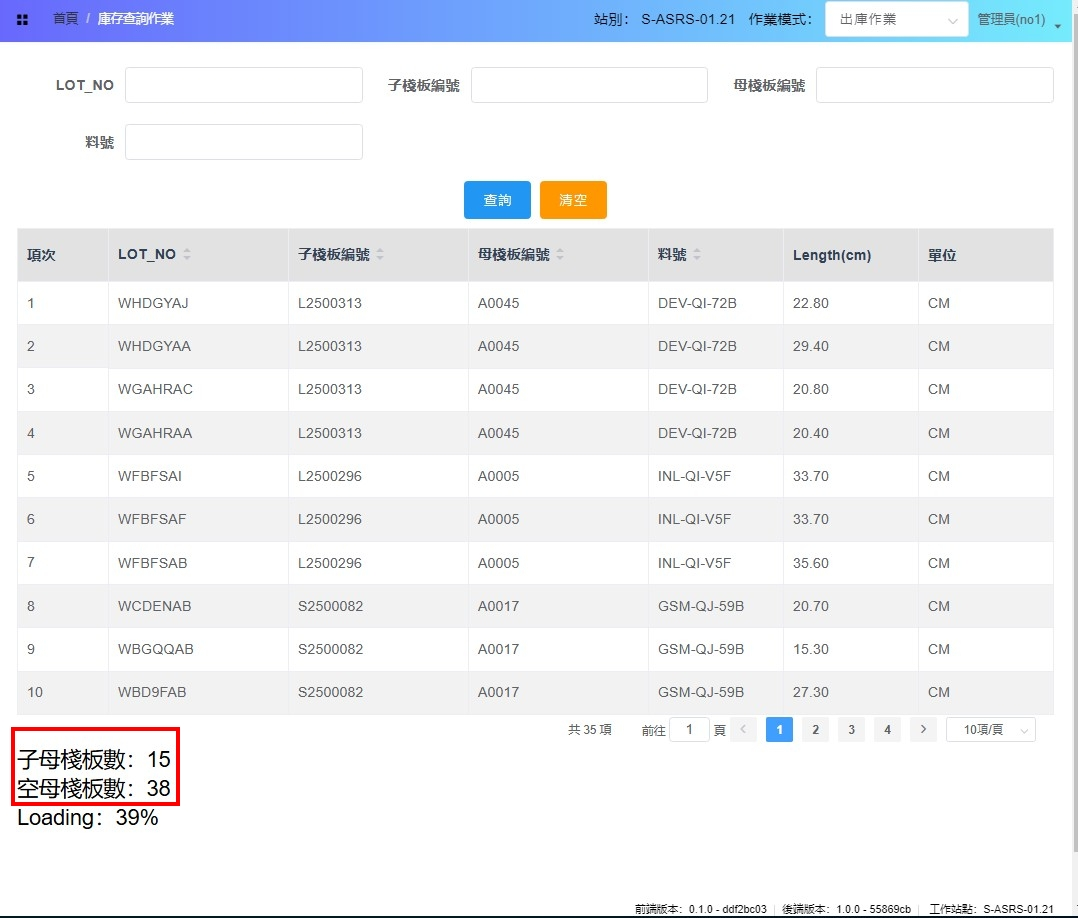Focus the 子棧板編號 search field
The image size is (1078, 918).
coord(589,85)
